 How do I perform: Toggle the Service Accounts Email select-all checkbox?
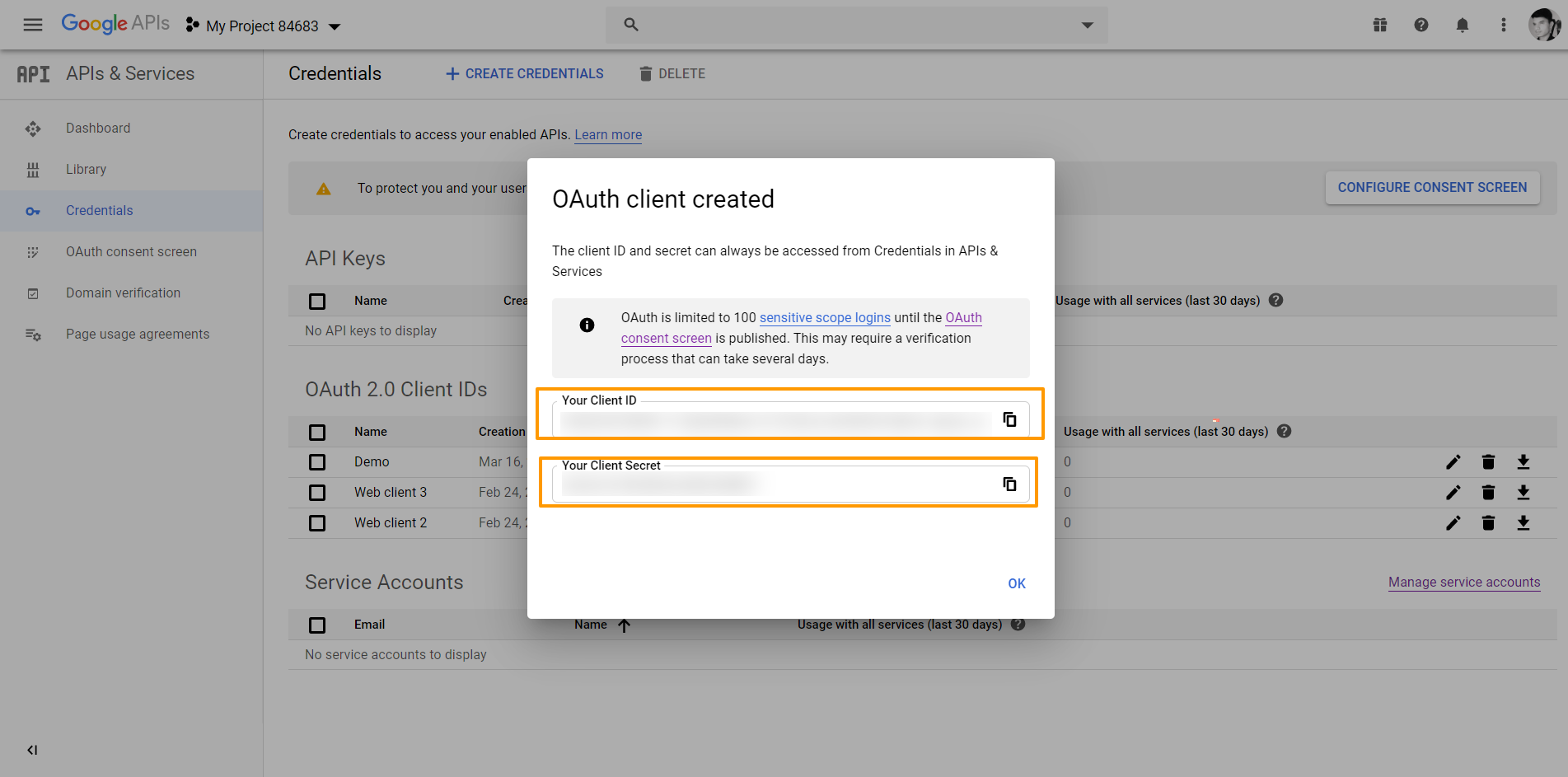[317, 625]
